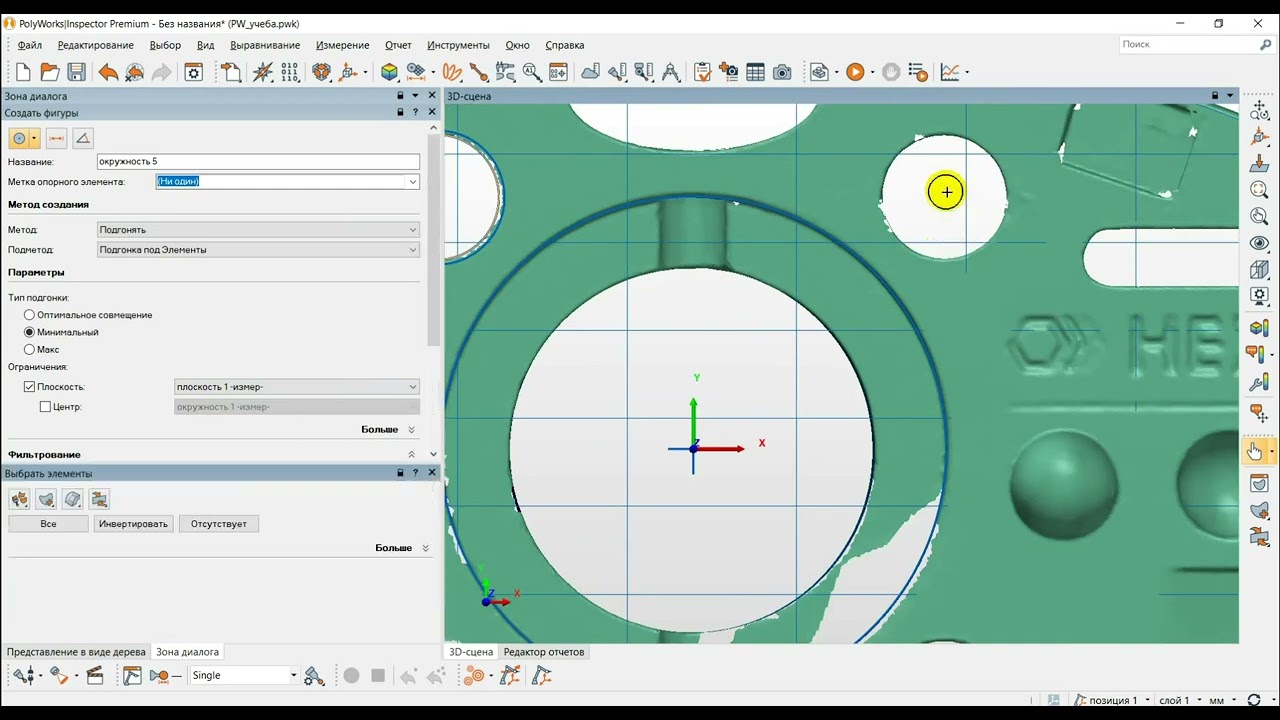Select the angle feature icon

(83, 138)
